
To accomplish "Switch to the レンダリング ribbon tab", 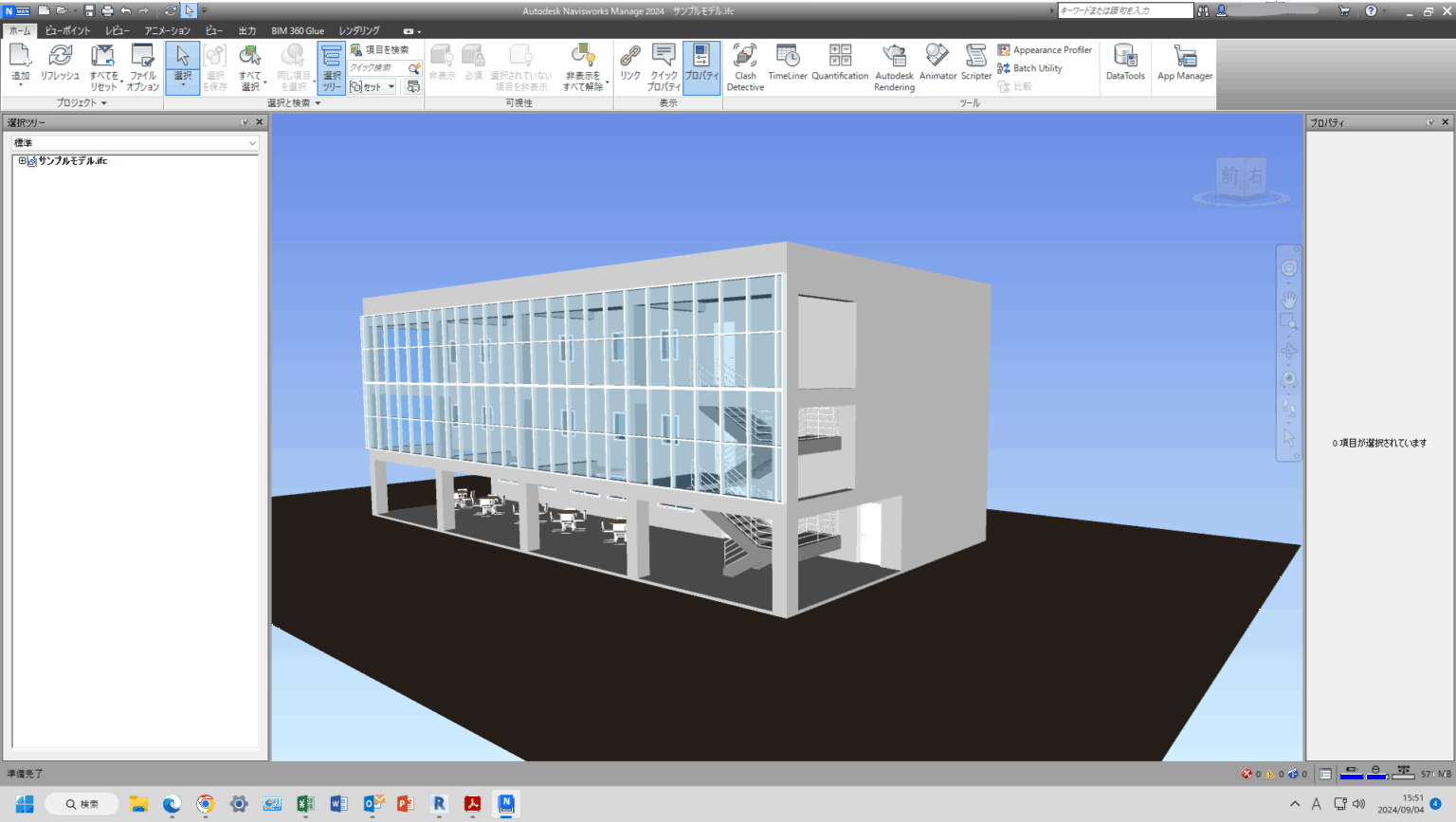I will 357,29.
